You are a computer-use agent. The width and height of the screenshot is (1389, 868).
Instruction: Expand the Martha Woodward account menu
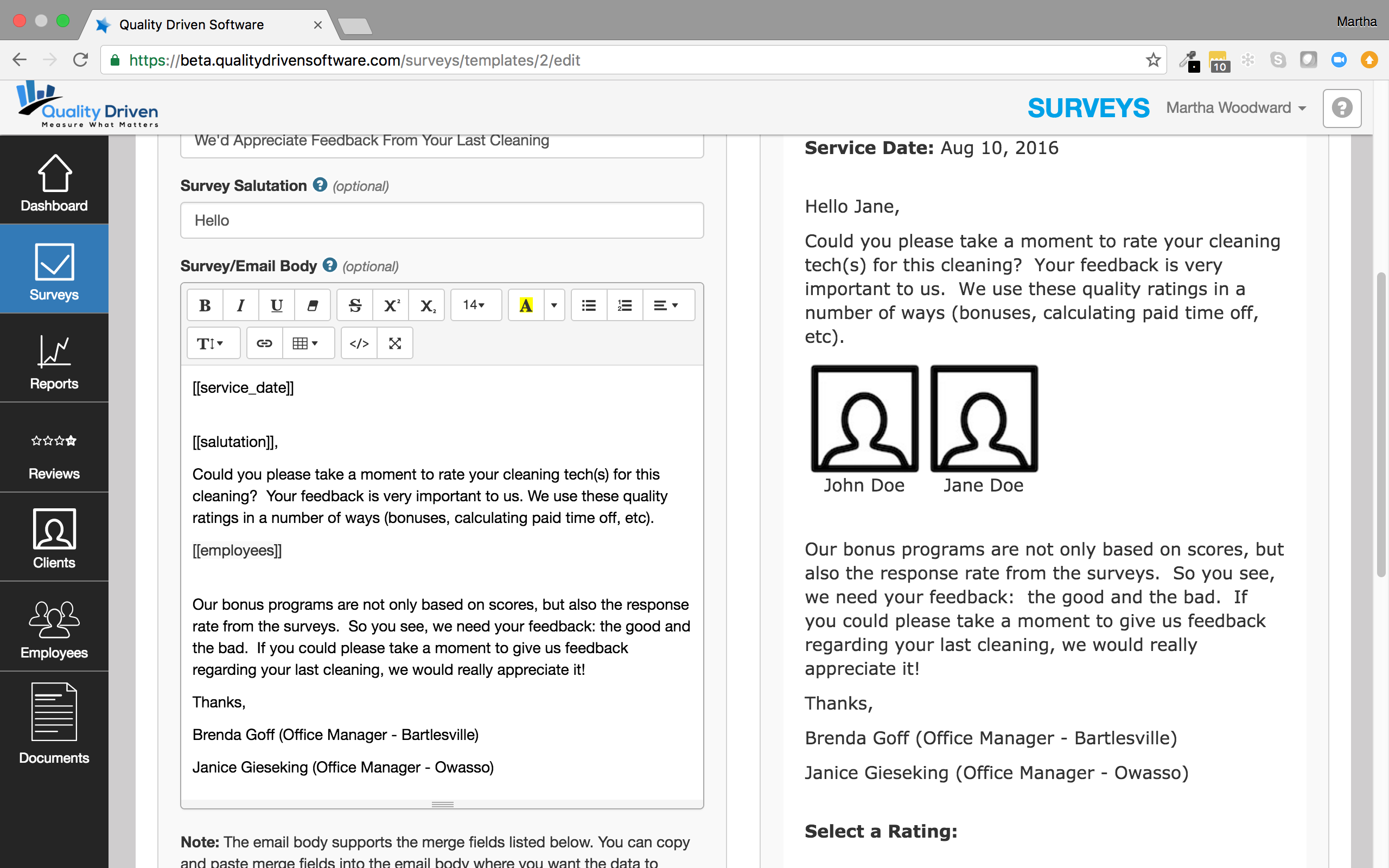point(1236,108)
